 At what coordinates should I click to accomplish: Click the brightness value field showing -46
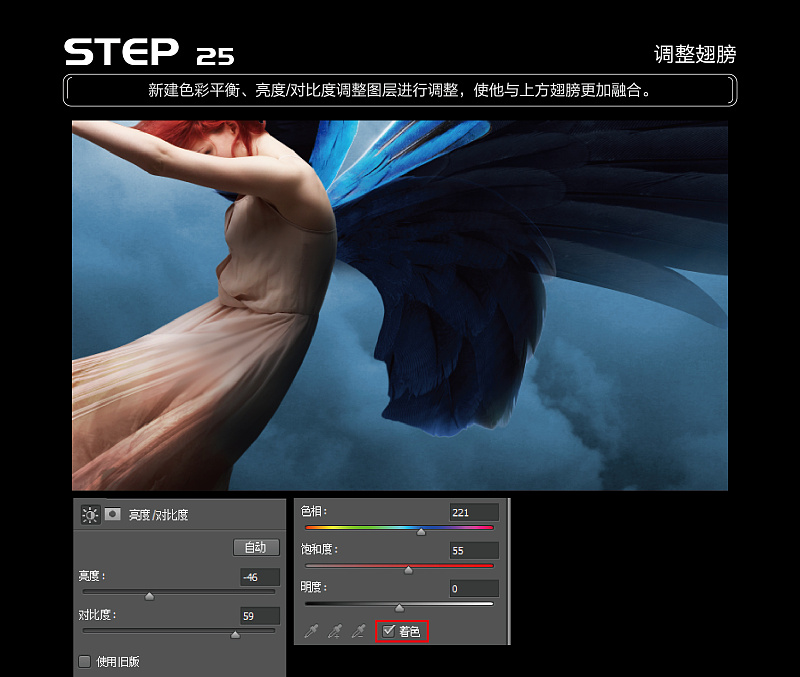(x=260, y=577)
